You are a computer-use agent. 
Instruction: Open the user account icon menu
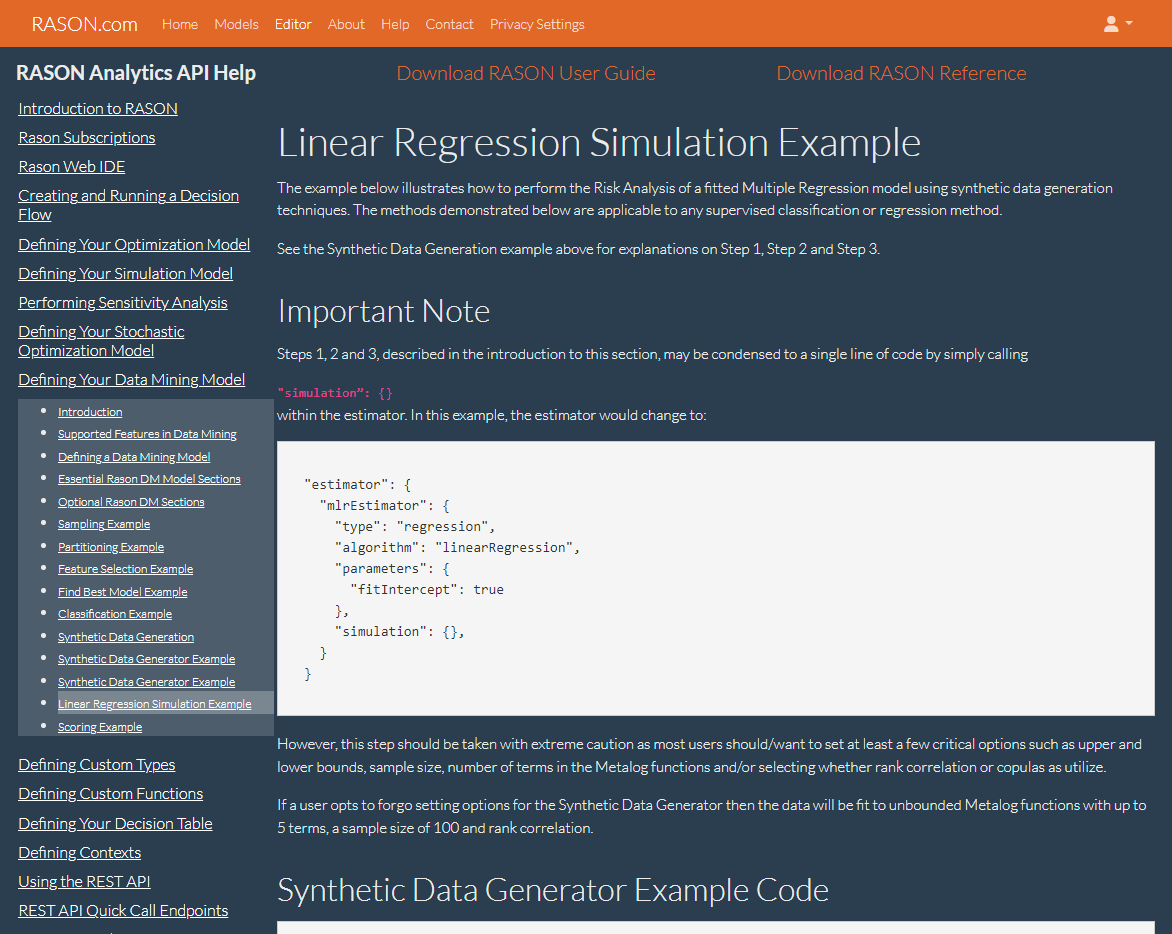[x=1111, y=24]
